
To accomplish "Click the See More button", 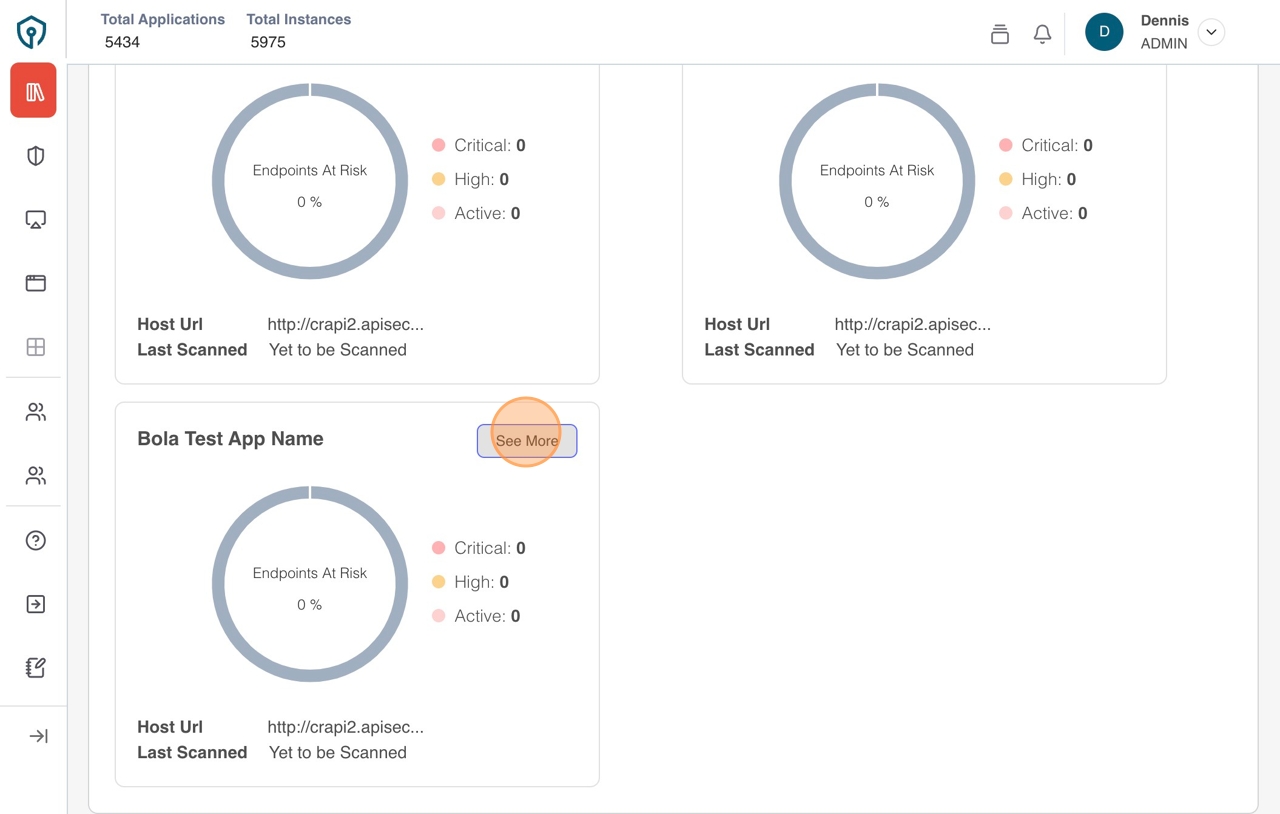I will pos(527,441).
